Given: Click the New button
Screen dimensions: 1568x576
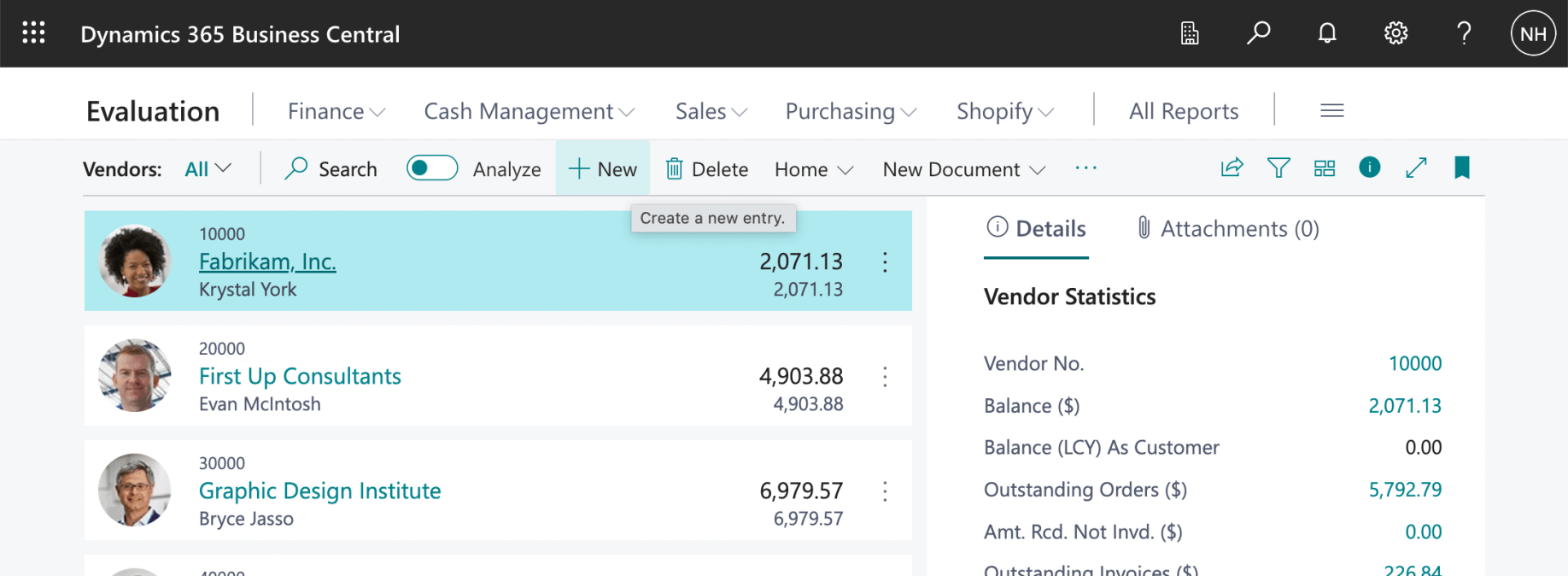Looking at the screenshot, I should click(x=603, y=169).
